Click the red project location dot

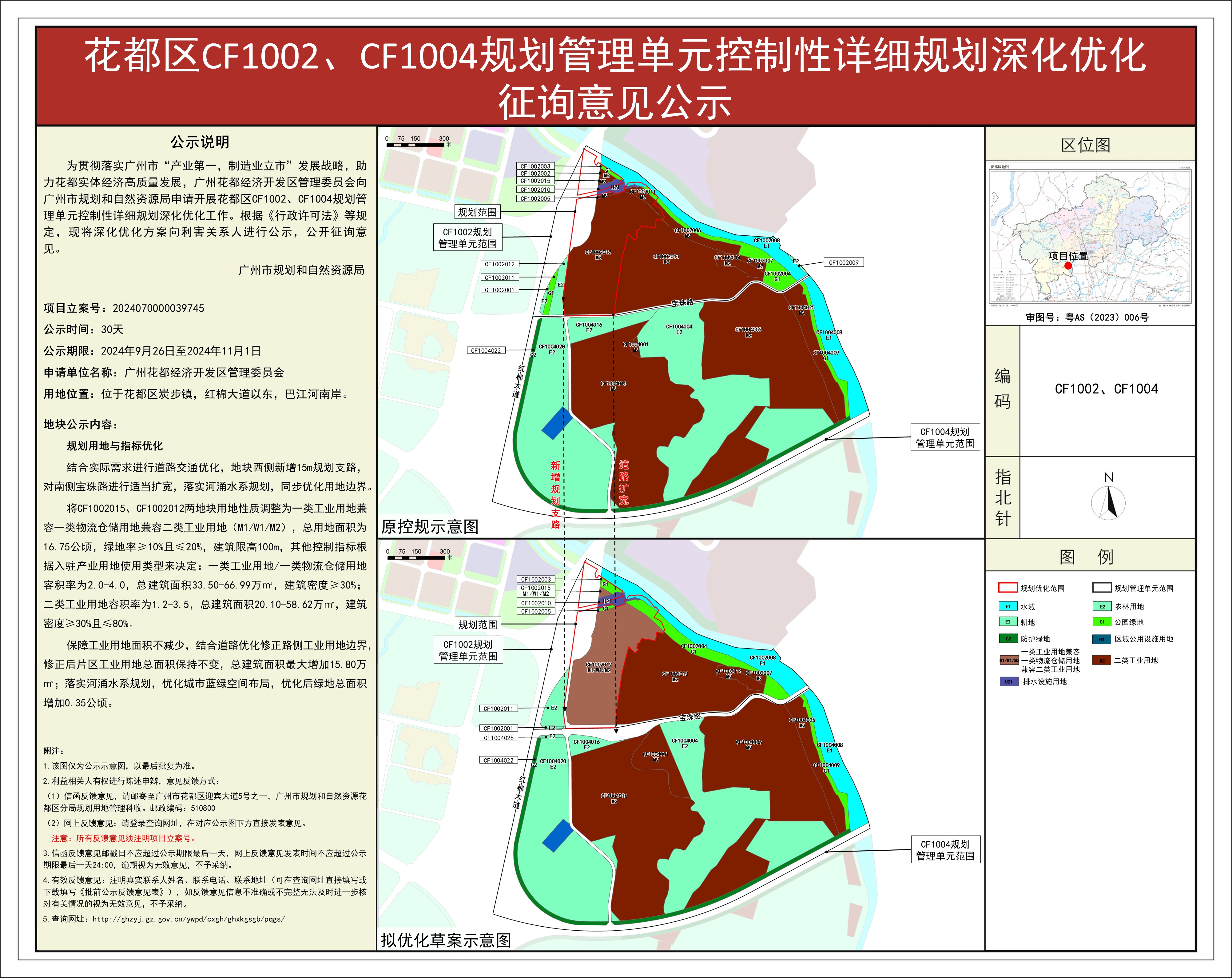[1068, 266]
